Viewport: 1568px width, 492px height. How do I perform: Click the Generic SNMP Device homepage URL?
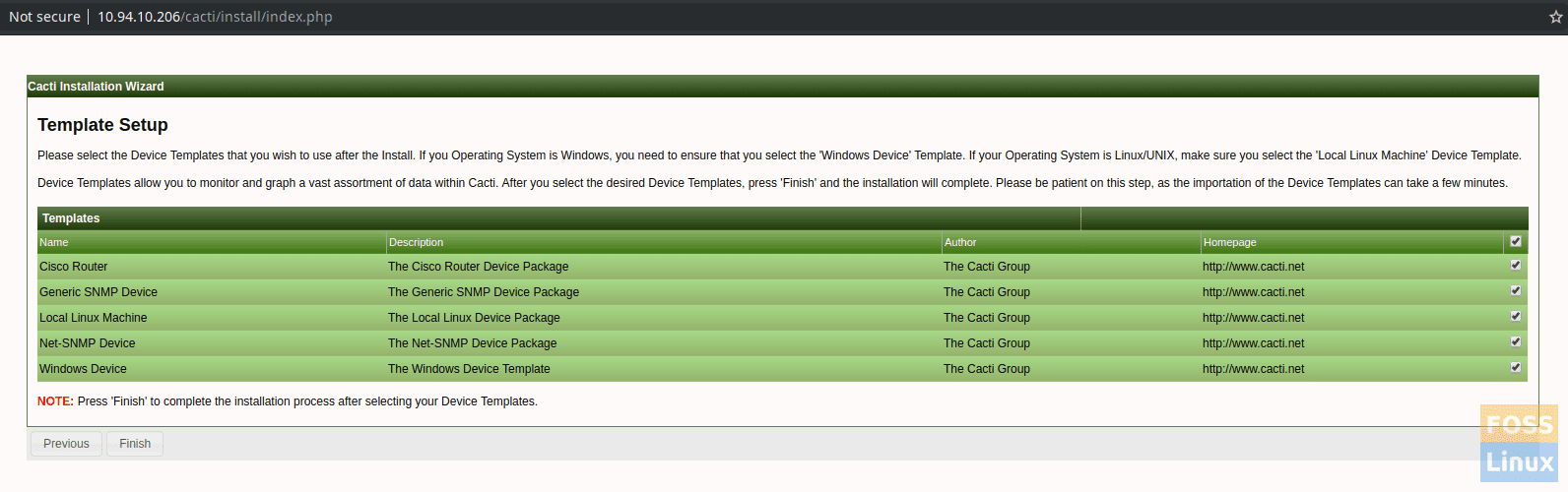(x=1253, y=292)
